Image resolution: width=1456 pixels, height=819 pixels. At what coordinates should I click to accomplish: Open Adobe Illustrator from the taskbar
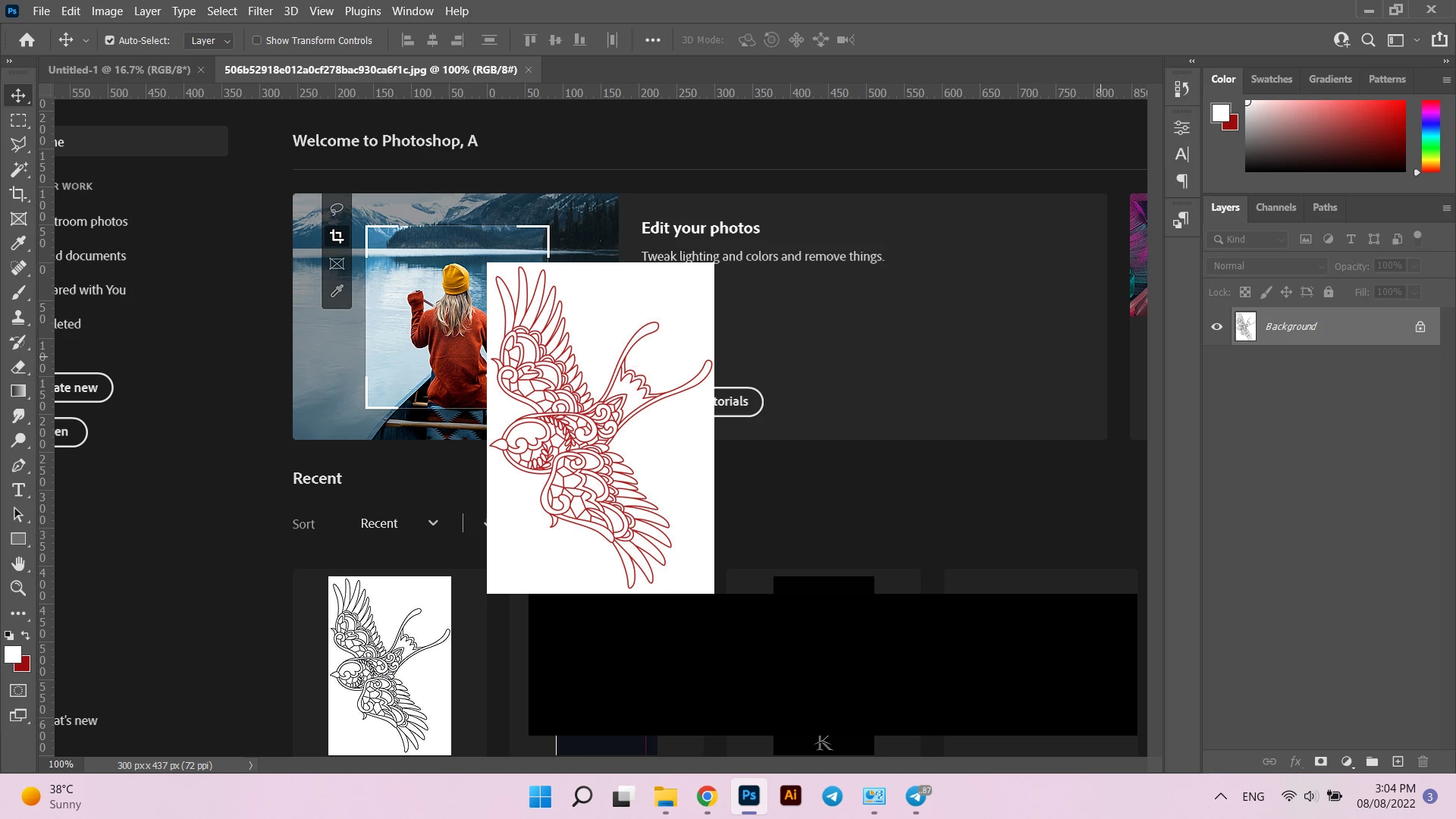pyautogui.click(x=790, y=795)
